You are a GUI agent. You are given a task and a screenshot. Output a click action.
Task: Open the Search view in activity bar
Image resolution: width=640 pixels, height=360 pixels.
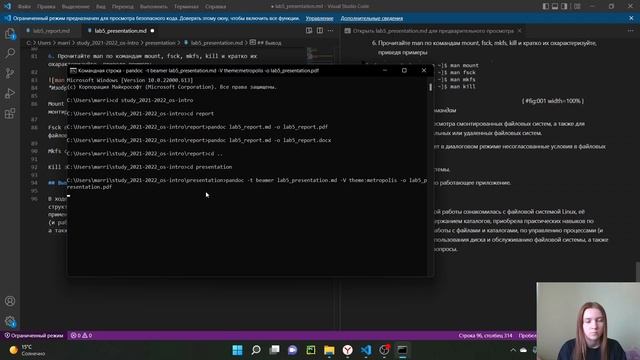[10, 53]
